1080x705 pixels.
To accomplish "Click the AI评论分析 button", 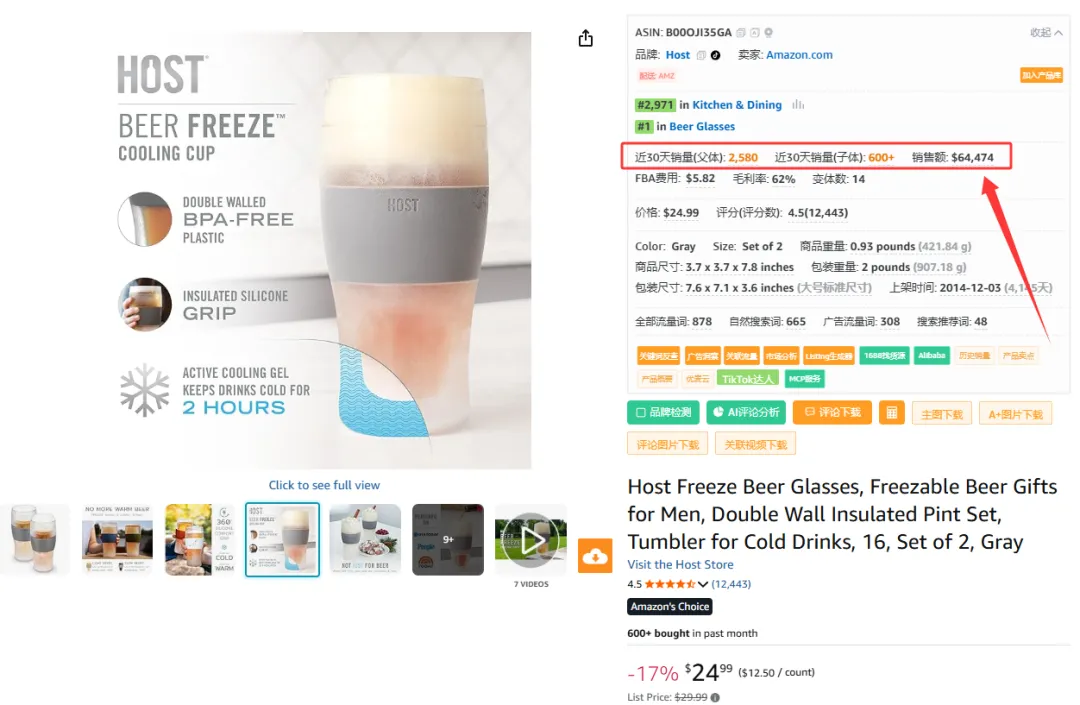I will [x=746, y=412].
